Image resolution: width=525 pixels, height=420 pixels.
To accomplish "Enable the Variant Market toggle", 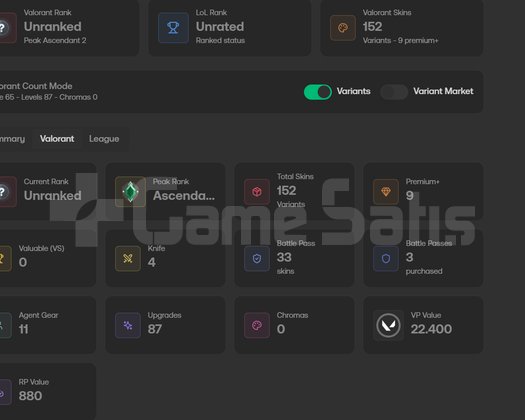I will pyautogui.click(x=394, y=92).
